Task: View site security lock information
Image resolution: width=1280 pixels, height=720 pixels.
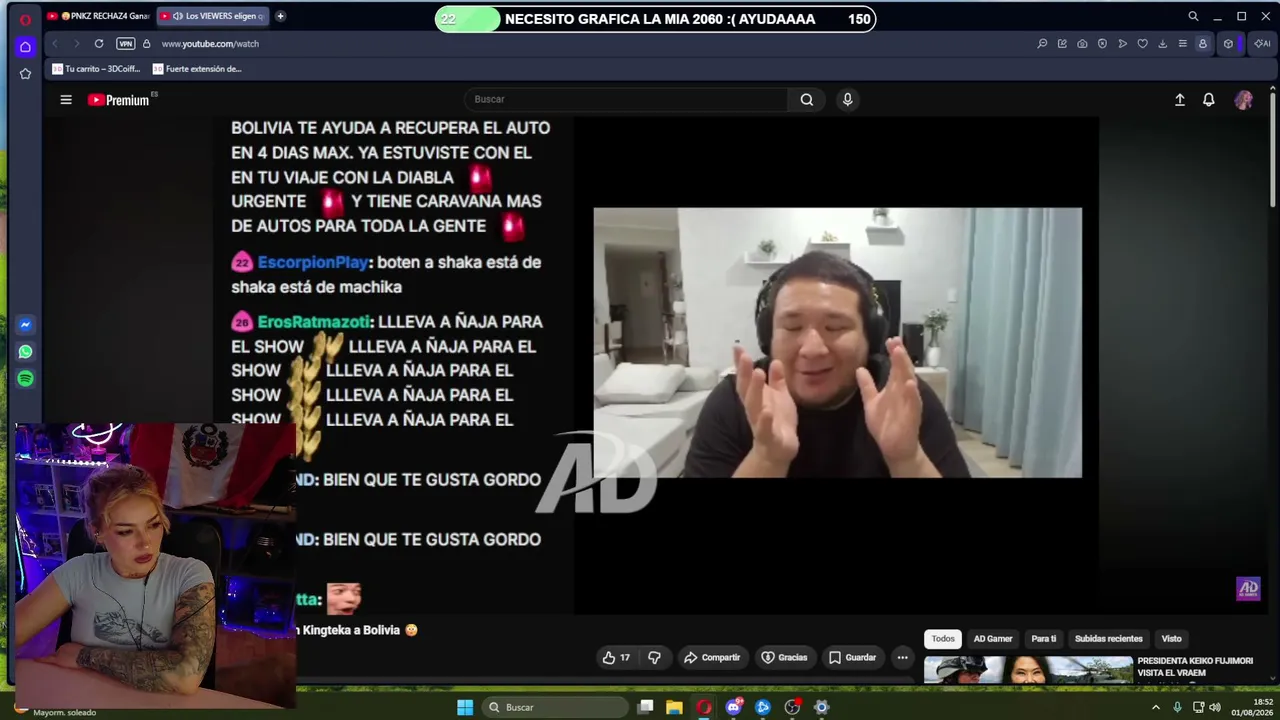Action: point(146,44)
